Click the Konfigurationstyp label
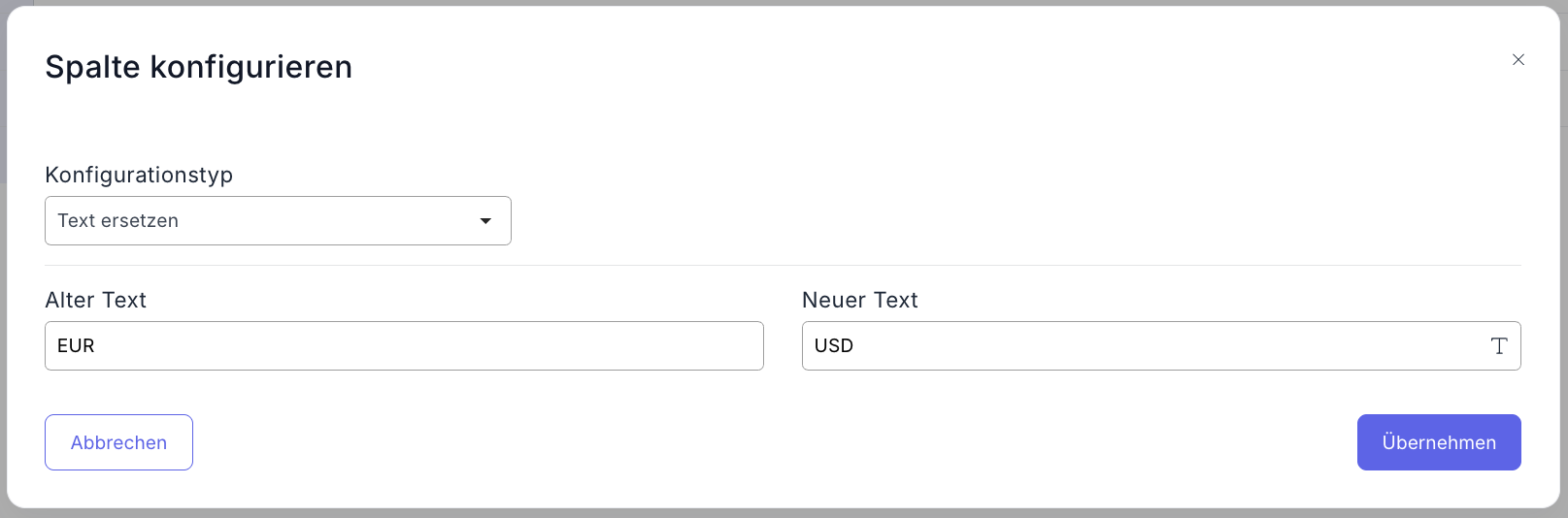The width and height of the screenshot is (1568, 518). (x=139, y=175)
